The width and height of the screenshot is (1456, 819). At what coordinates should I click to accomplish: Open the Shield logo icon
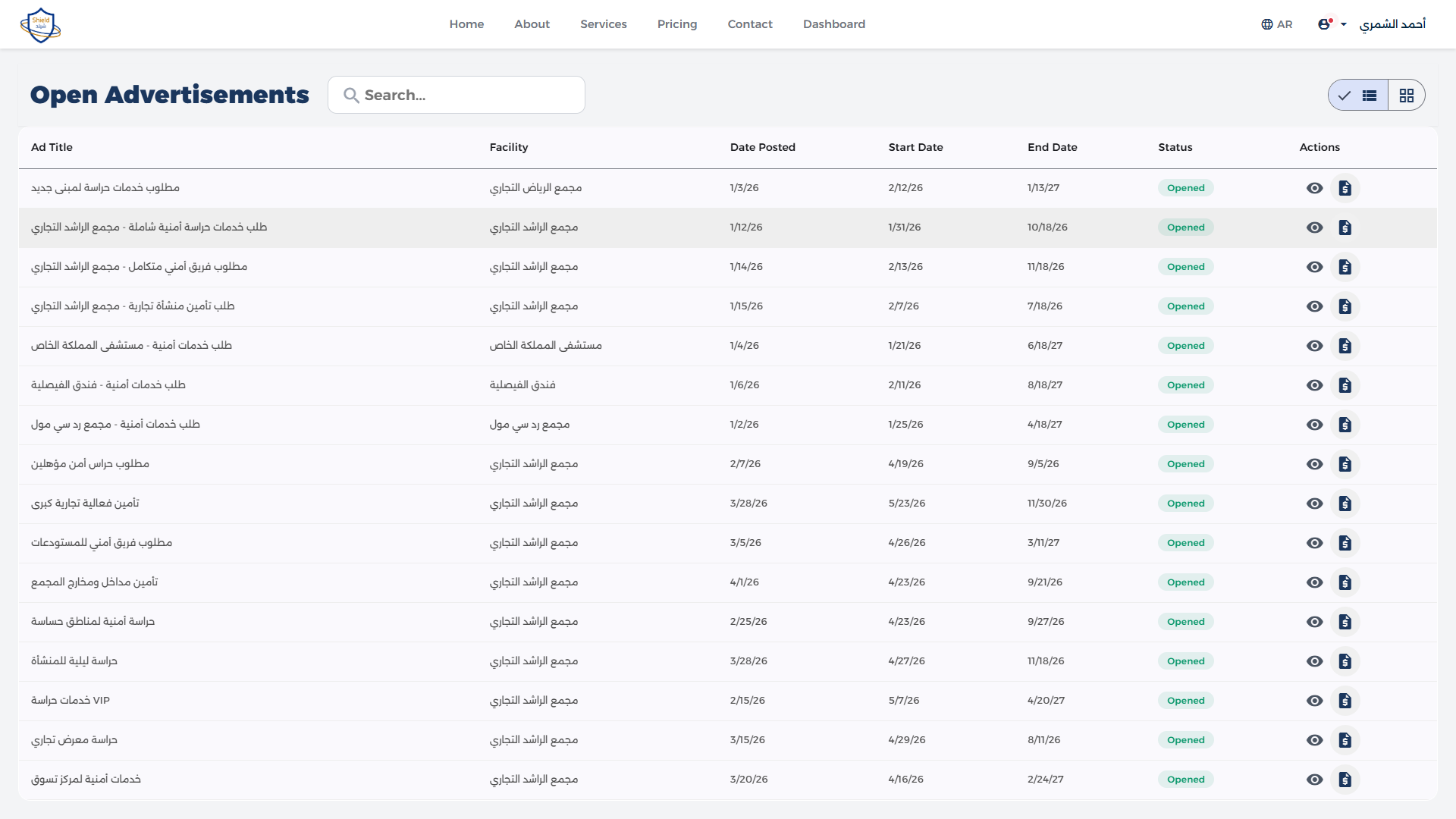click(x=41, y=24)
